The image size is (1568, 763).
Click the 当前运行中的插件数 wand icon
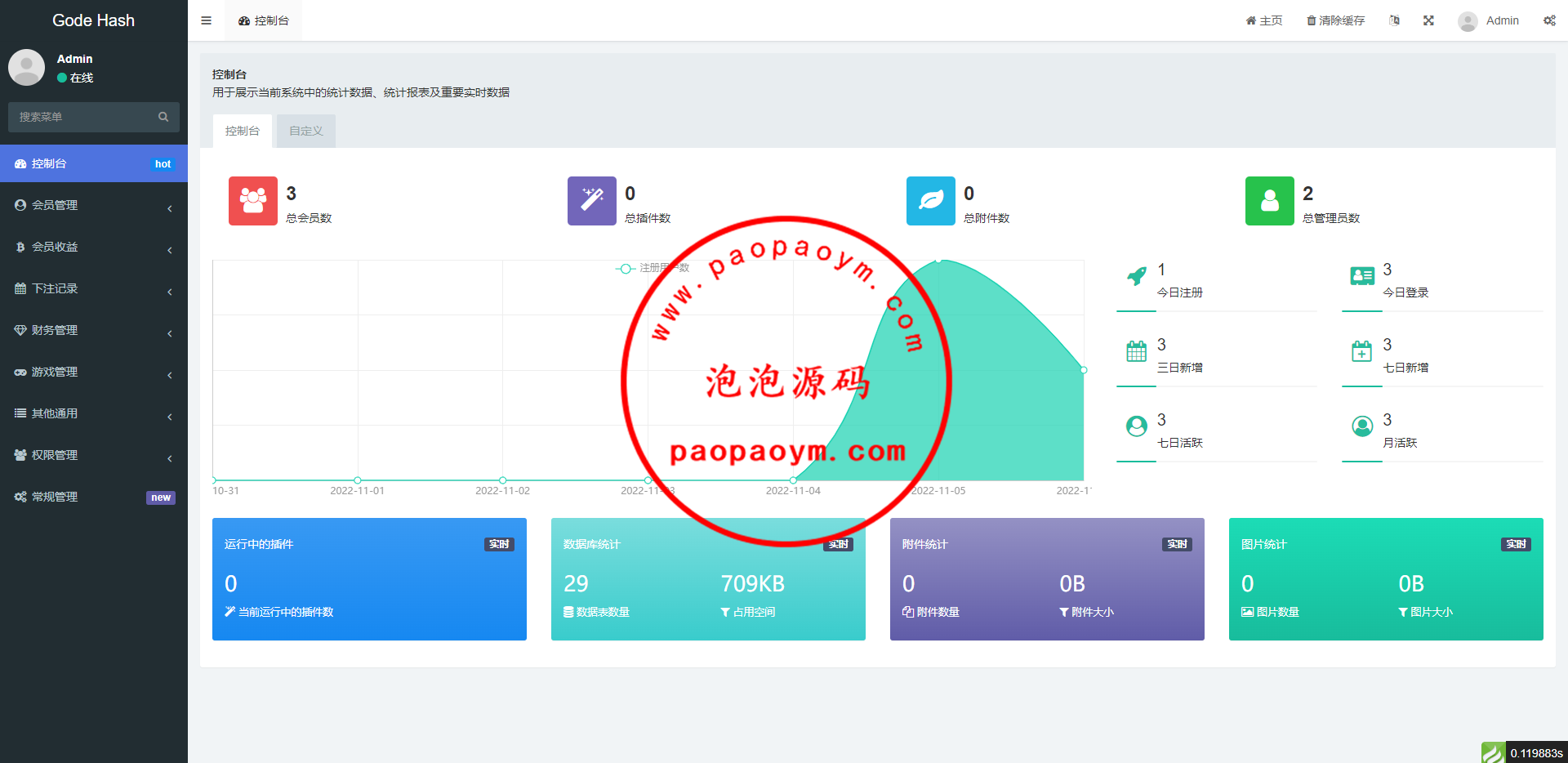230,612
